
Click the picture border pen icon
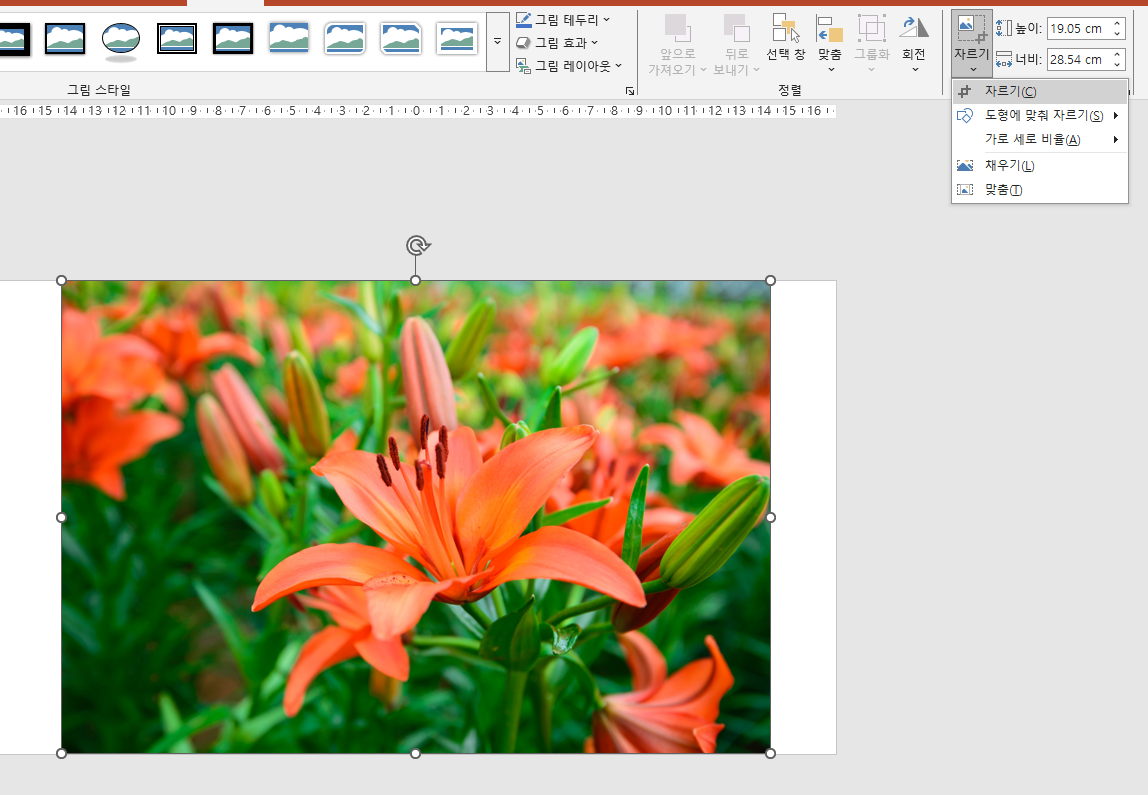tap(523, 20)
